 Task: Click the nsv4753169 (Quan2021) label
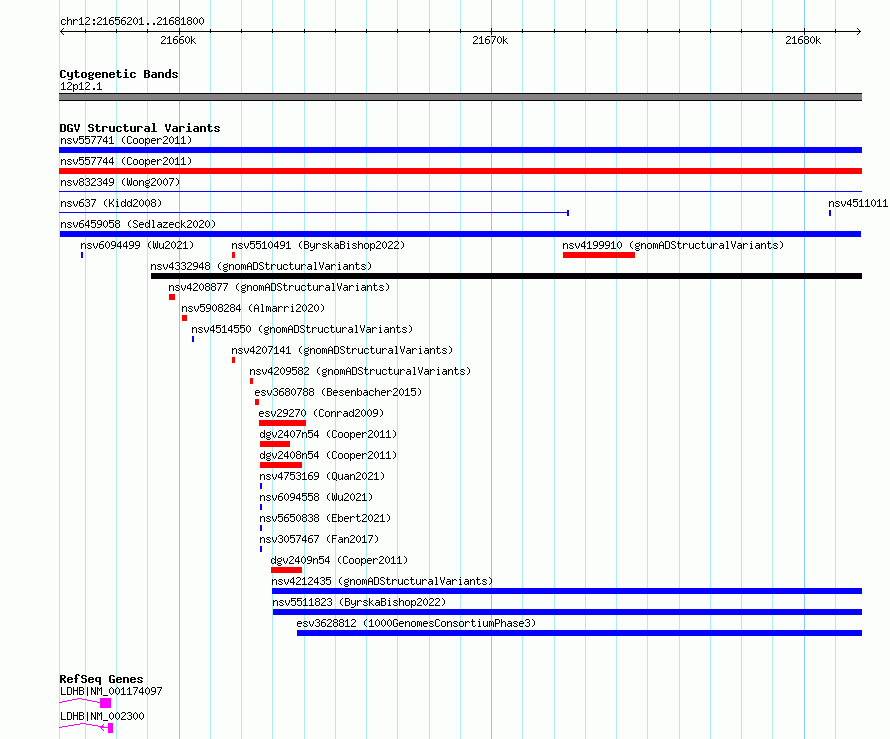(322, 476)
